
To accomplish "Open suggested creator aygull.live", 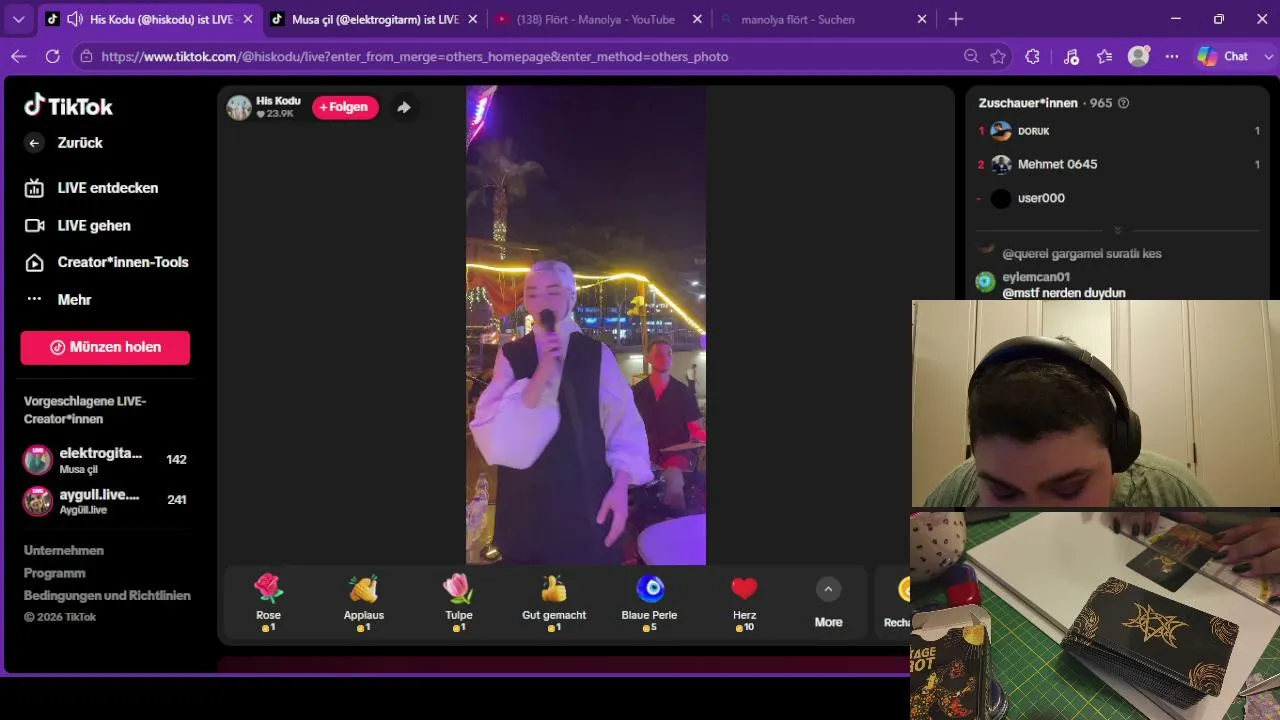I will [105, 500].
